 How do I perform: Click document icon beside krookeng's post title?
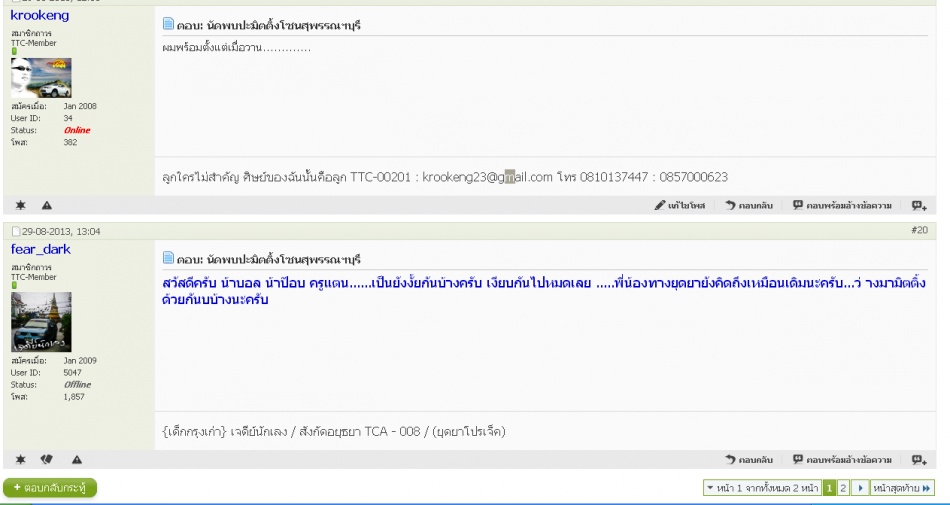pyautogui.click(x=168, y=24)
